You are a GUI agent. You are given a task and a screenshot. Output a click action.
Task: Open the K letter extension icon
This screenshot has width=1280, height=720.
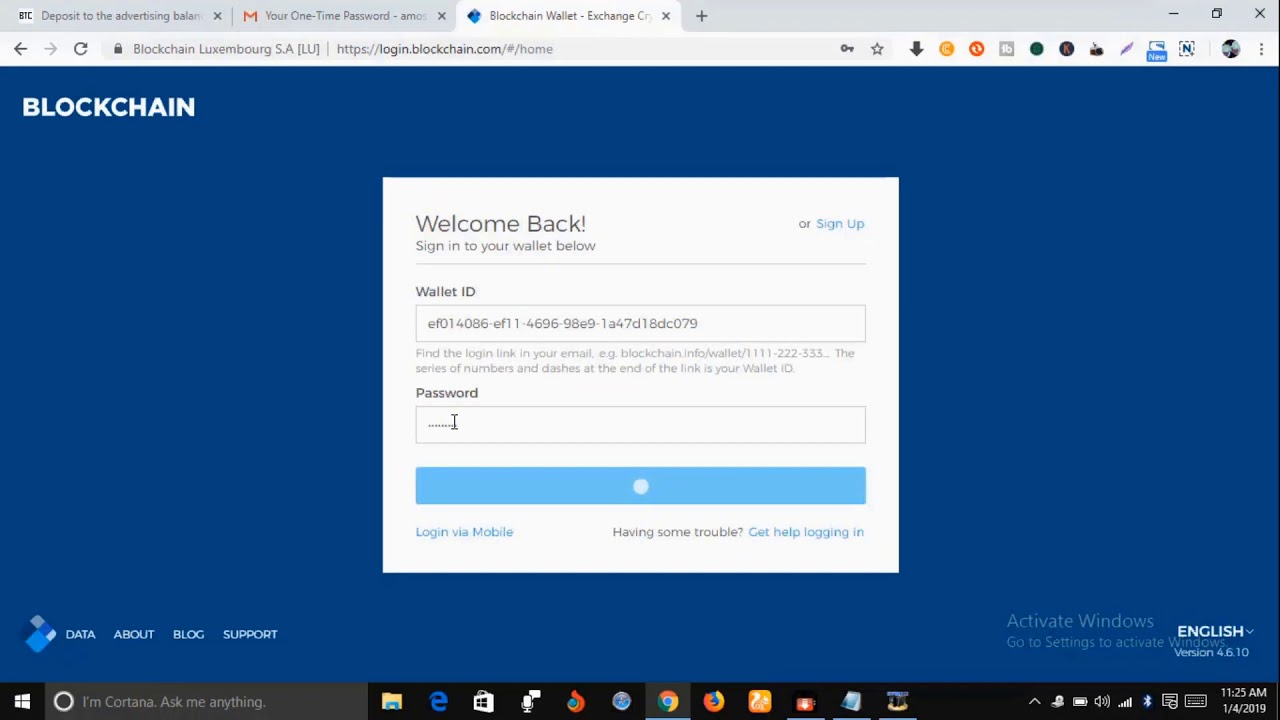click(1066, 48)
